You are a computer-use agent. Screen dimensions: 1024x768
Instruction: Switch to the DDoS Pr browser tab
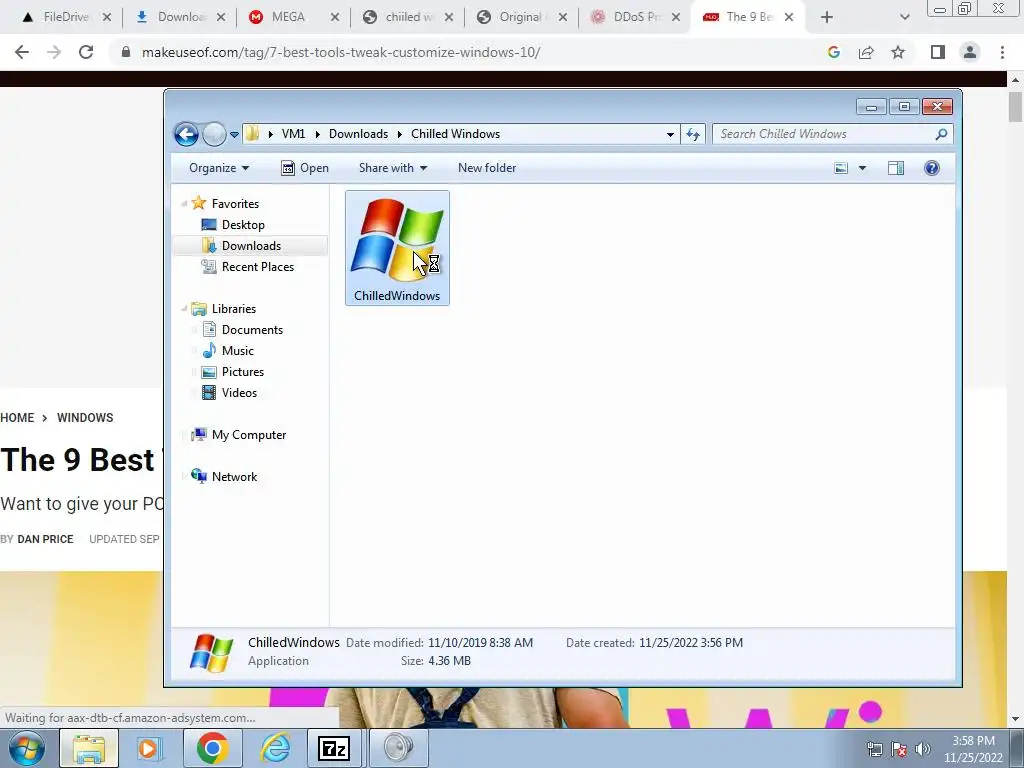click(637, 17)
